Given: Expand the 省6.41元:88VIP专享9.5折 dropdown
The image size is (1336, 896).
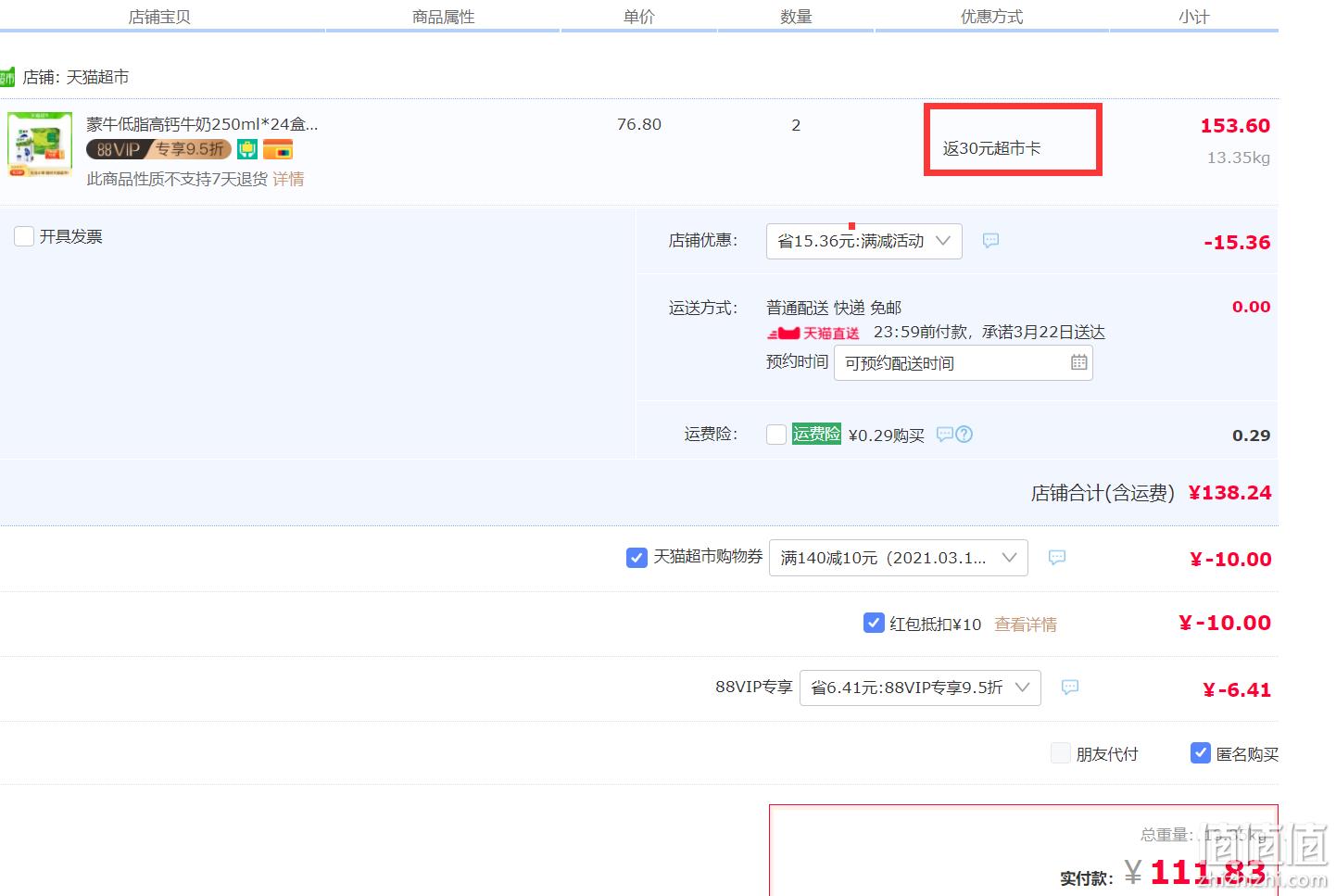Looking at the screenshot, I should 920,688.
